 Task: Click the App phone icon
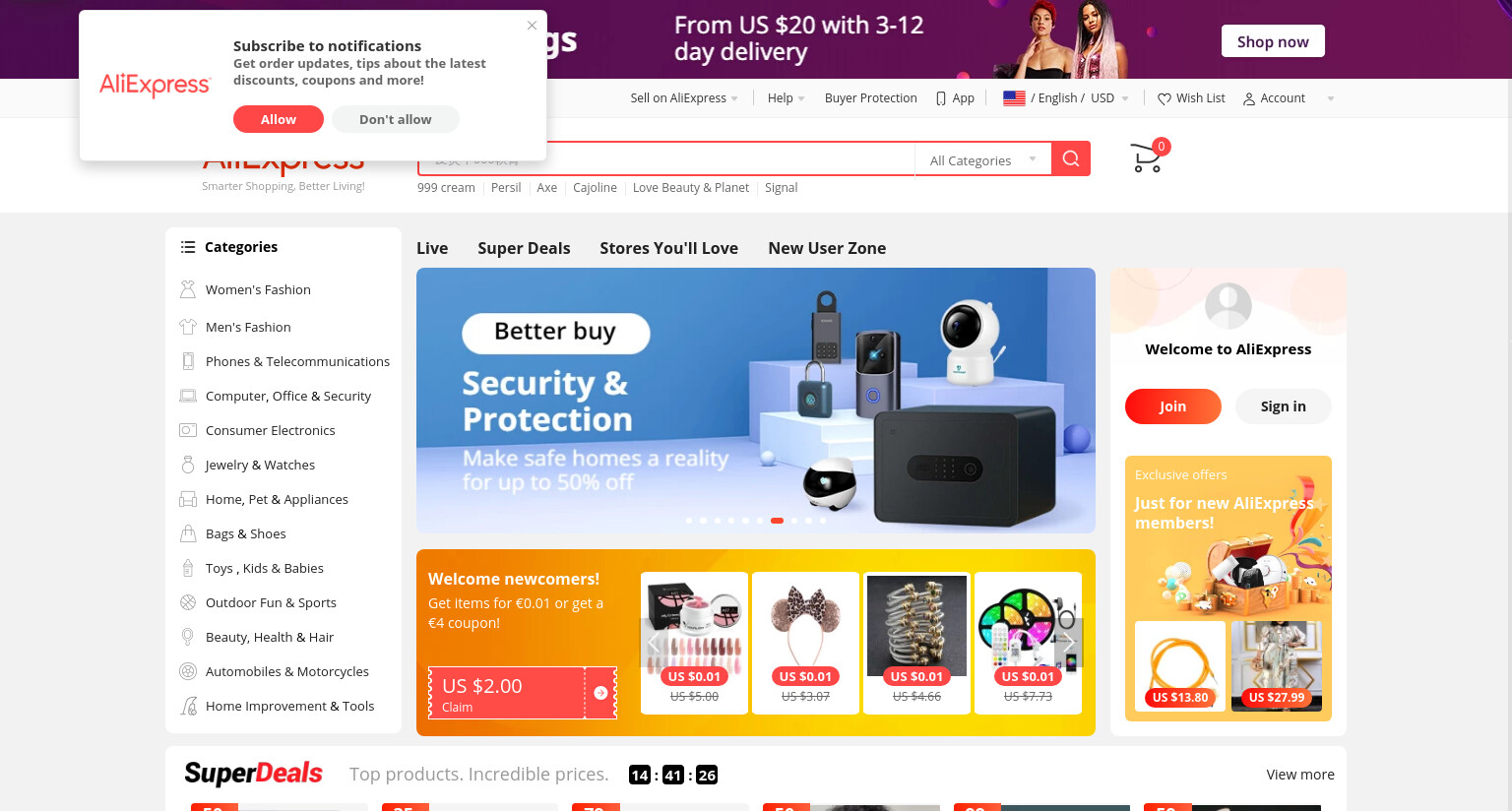(x=941, y=98)
